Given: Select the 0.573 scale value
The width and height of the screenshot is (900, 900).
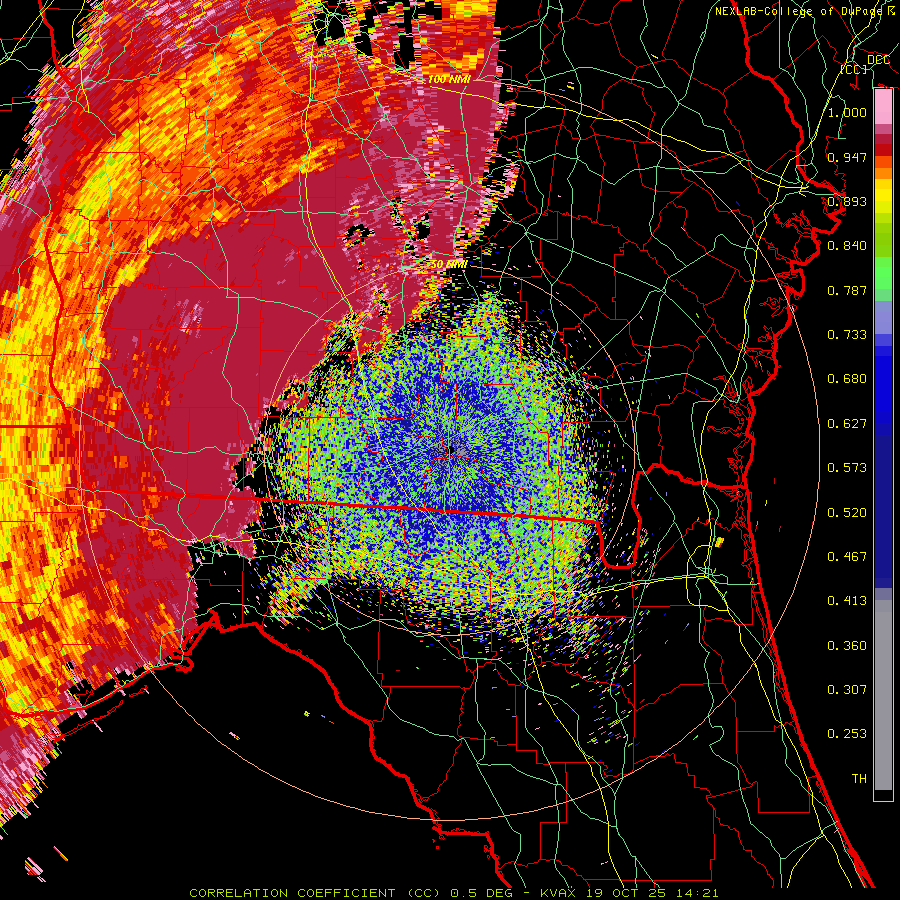Looking at the screenshot, I should pyautogui.click(x=847, y=468).
